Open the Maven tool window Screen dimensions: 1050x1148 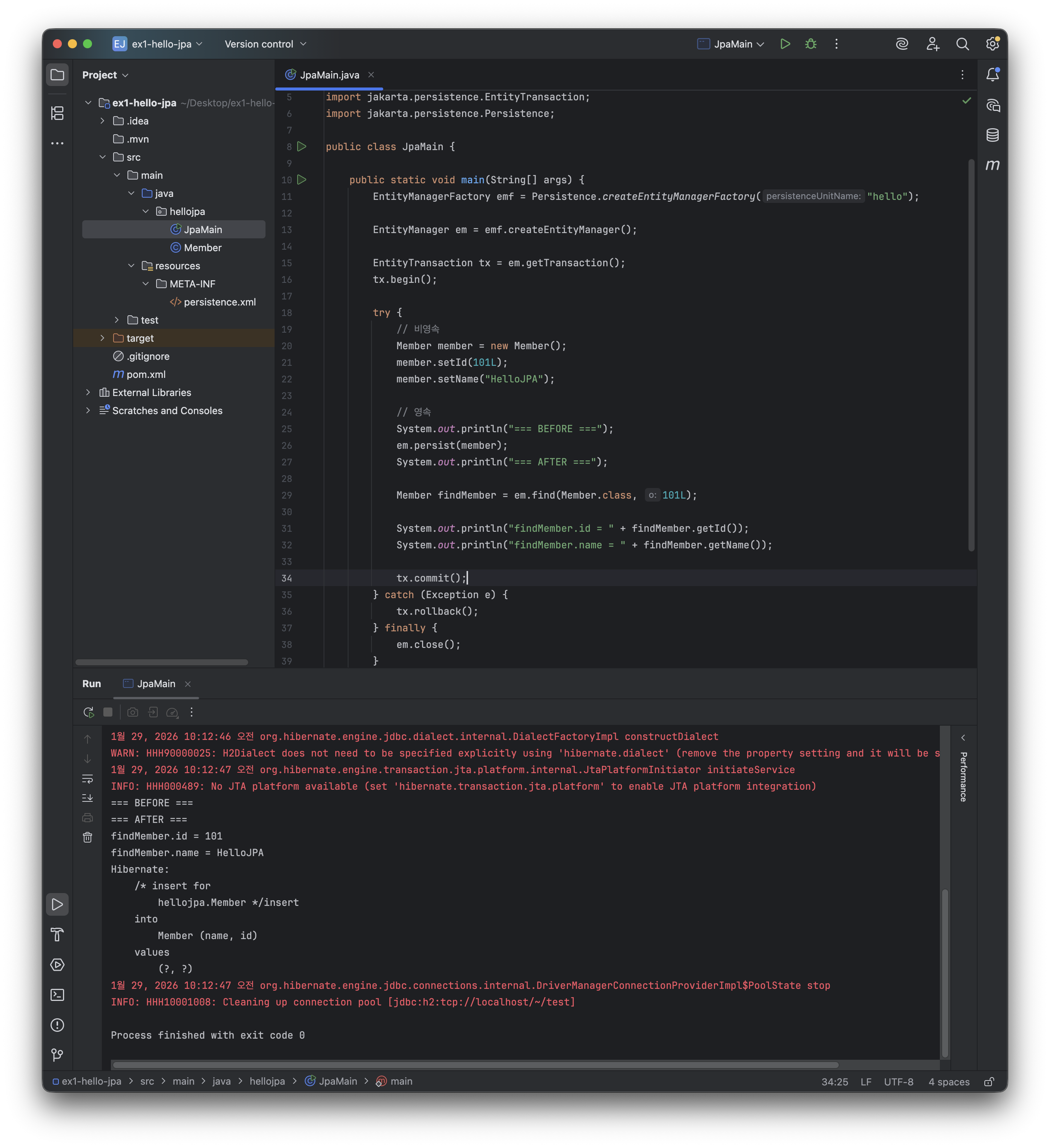tap(992, 165)
